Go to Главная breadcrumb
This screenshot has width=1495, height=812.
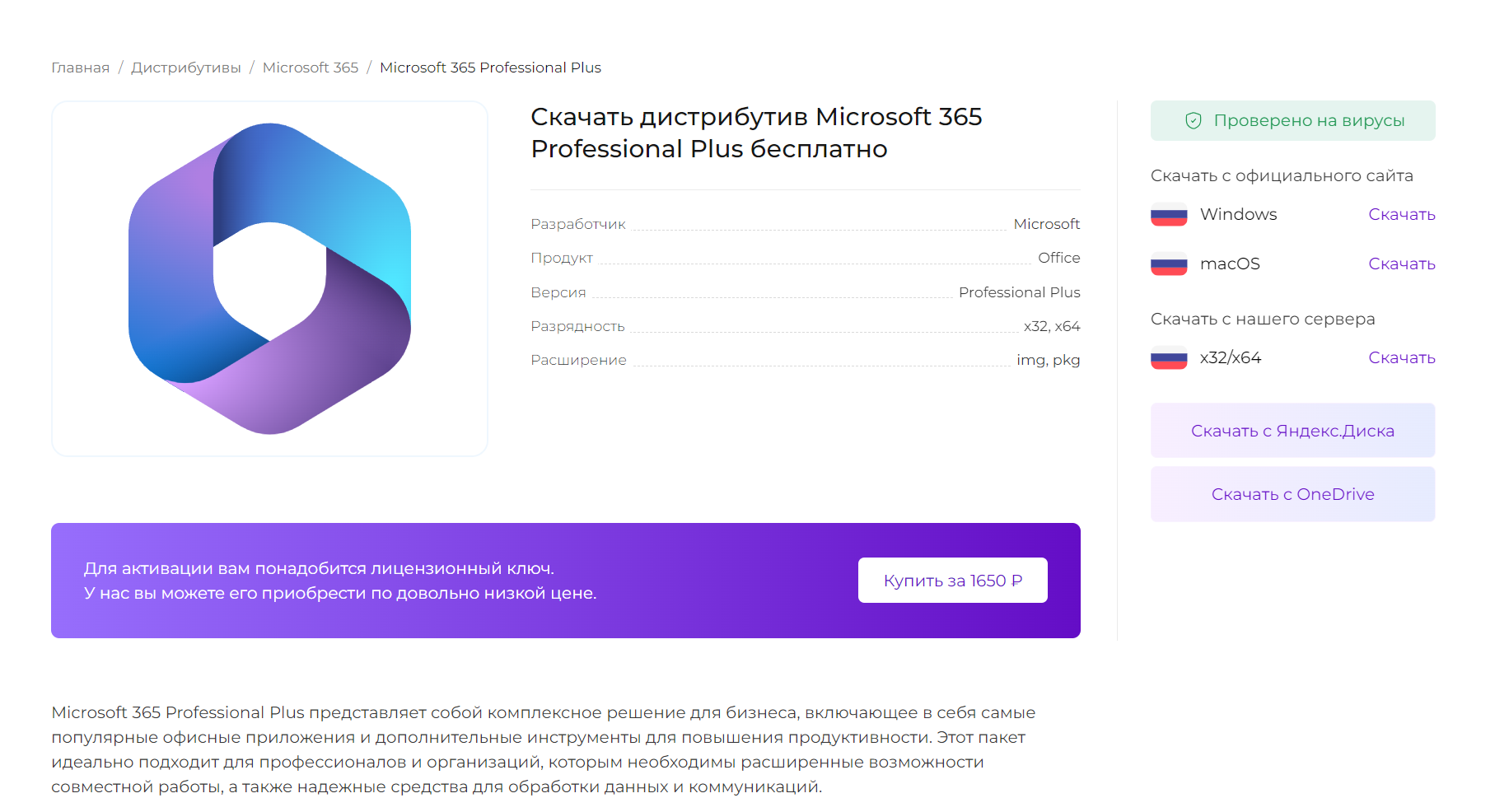point(81,68)
